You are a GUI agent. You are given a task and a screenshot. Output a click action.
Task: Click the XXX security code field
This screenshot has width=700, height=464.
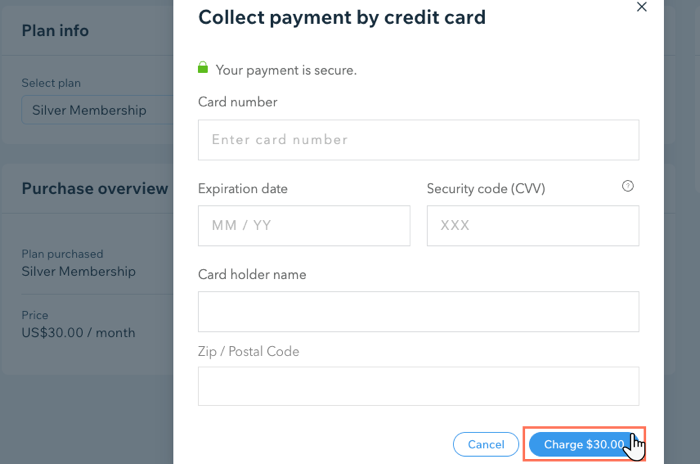(533, 226)
